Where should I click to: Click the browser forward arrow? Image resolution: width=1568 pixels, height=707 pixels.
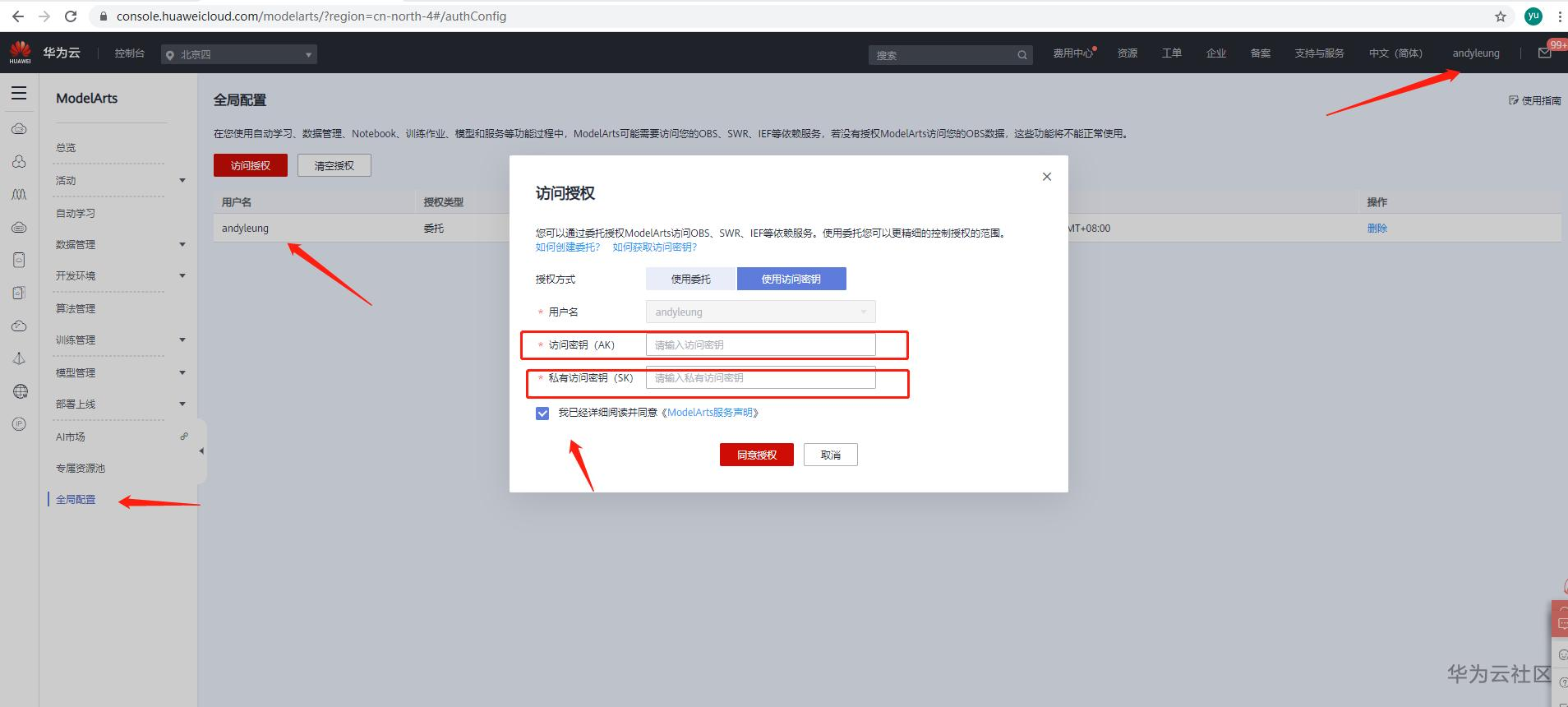point(44,16)
